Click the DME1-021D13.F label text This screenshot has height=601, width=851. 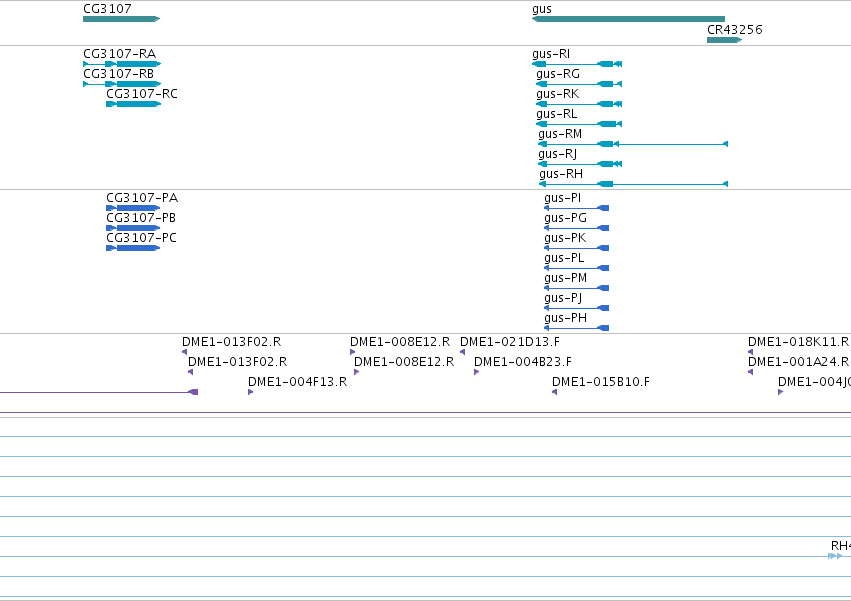(510, 342)
